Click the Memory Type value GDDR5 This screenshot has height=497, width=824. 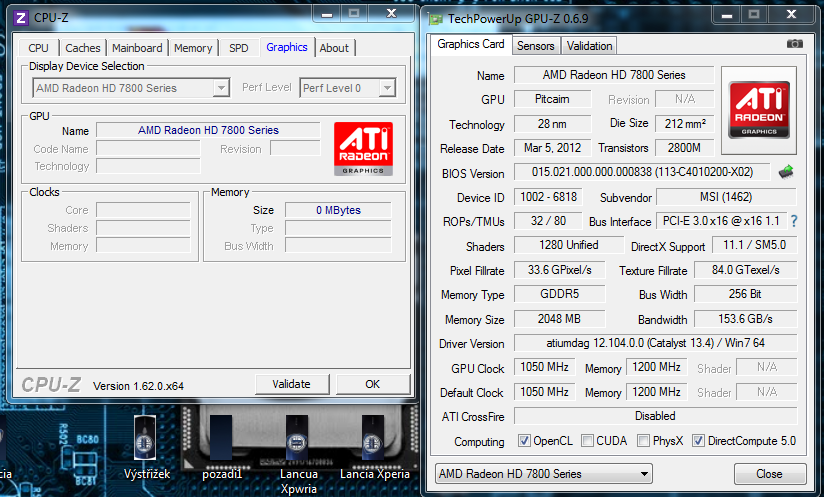point(559,294)
